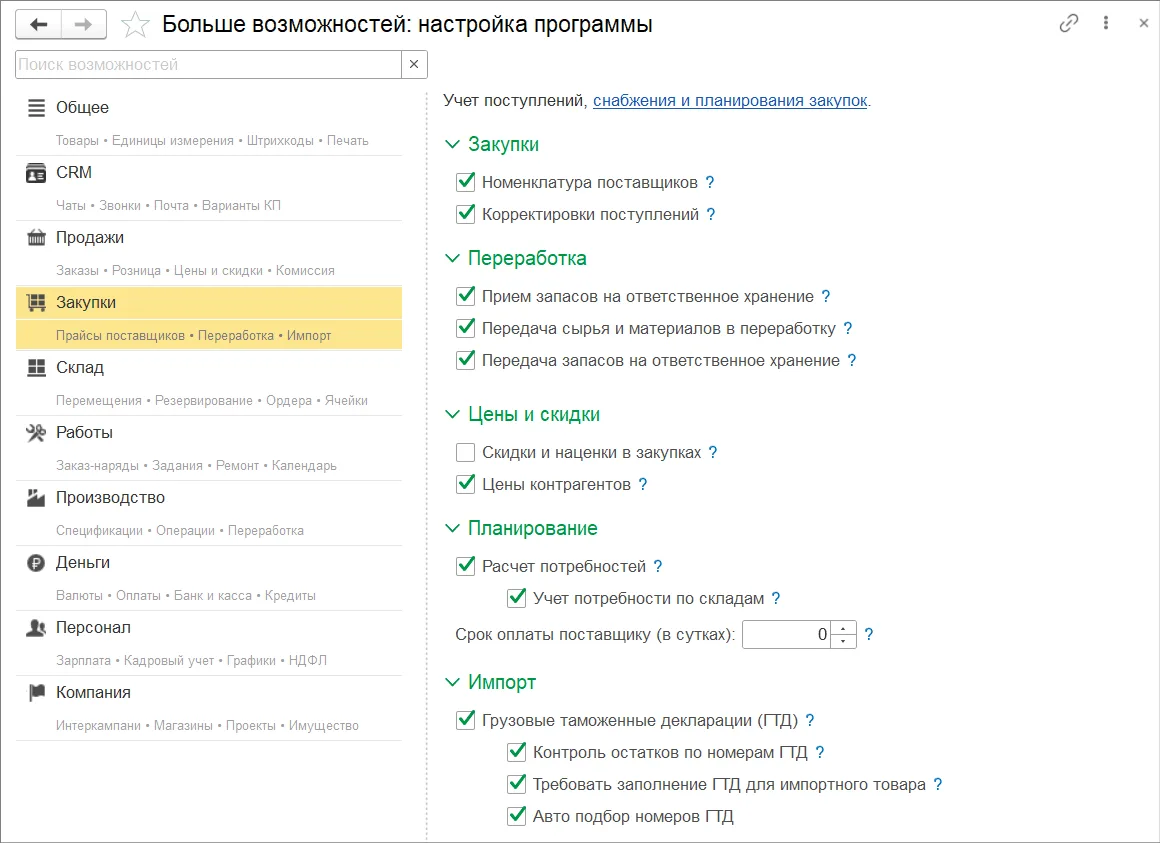The width and height of the screenshot is (1160, 843).
Task: Click the Деньги ruble coin icon
Action: coord(36,563)
